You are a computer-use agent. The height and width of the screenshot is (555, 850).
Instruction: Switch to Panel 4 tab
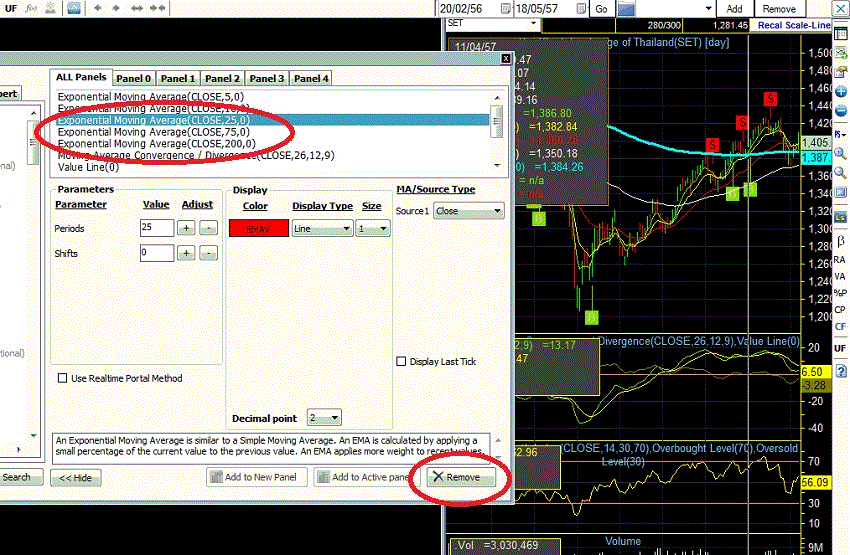point(311,79)
